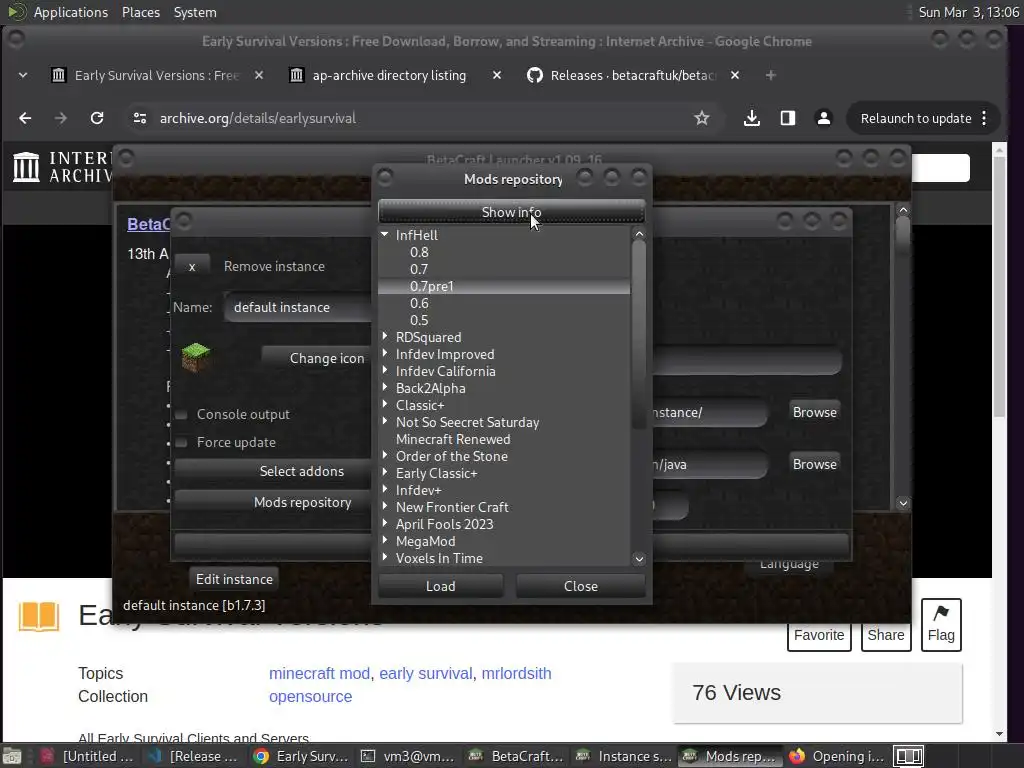This screenshot has height=768, width=1024.
Task: Show desktop icon in taskbar
Action: (12, 756)
